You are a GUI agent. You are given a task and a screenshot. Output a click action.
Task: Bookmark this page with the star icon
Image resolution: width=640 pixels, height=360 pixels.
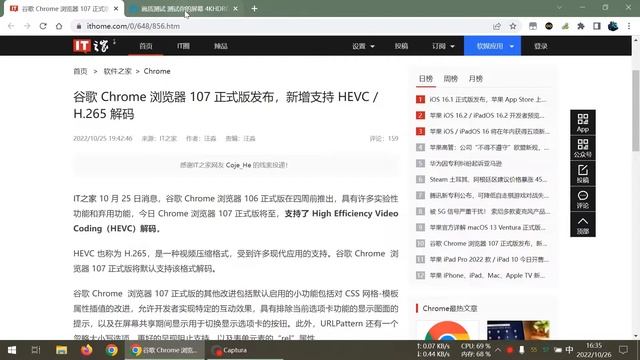pos(513,26)
